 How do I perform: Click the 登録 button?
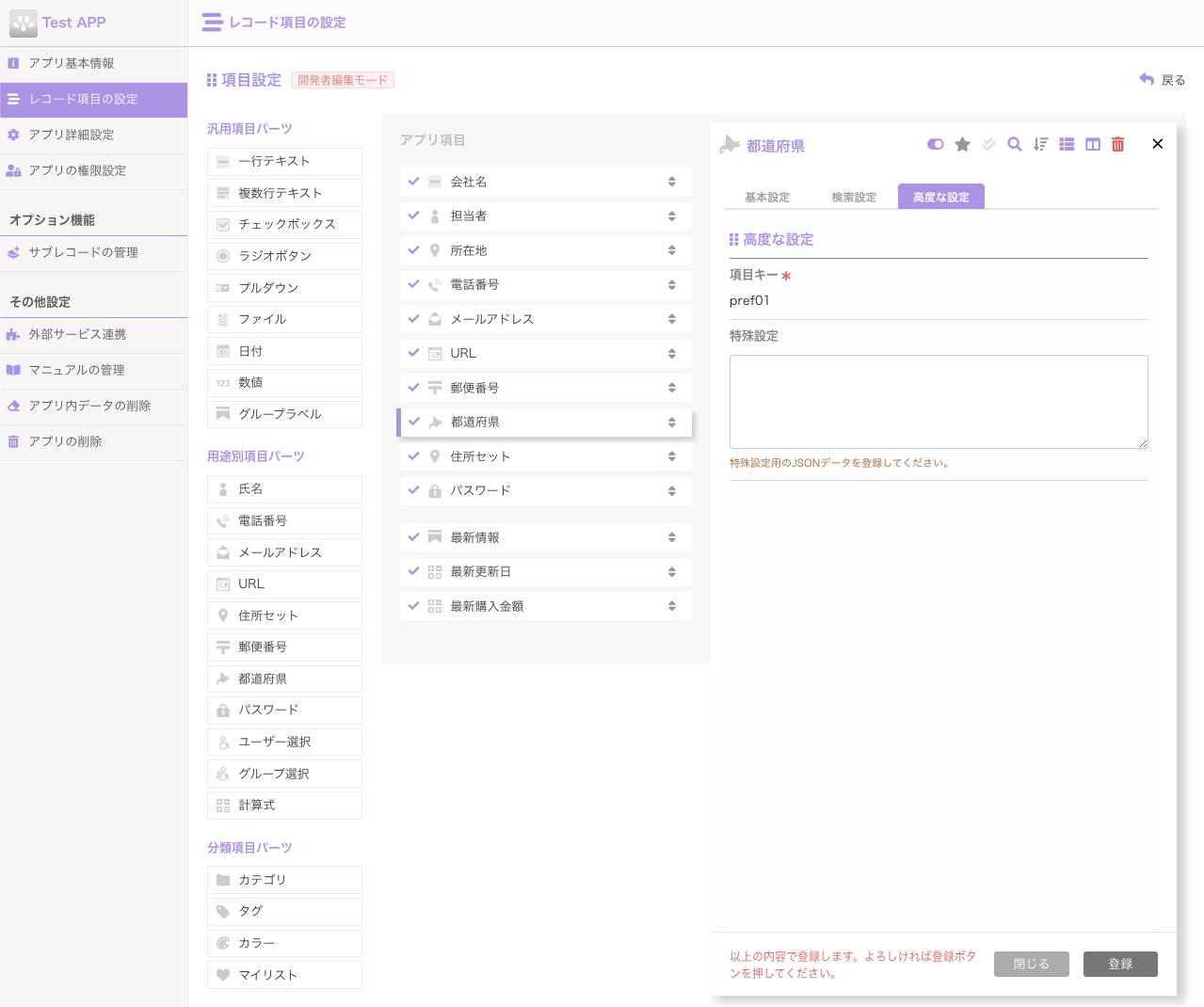[1120, 964]
